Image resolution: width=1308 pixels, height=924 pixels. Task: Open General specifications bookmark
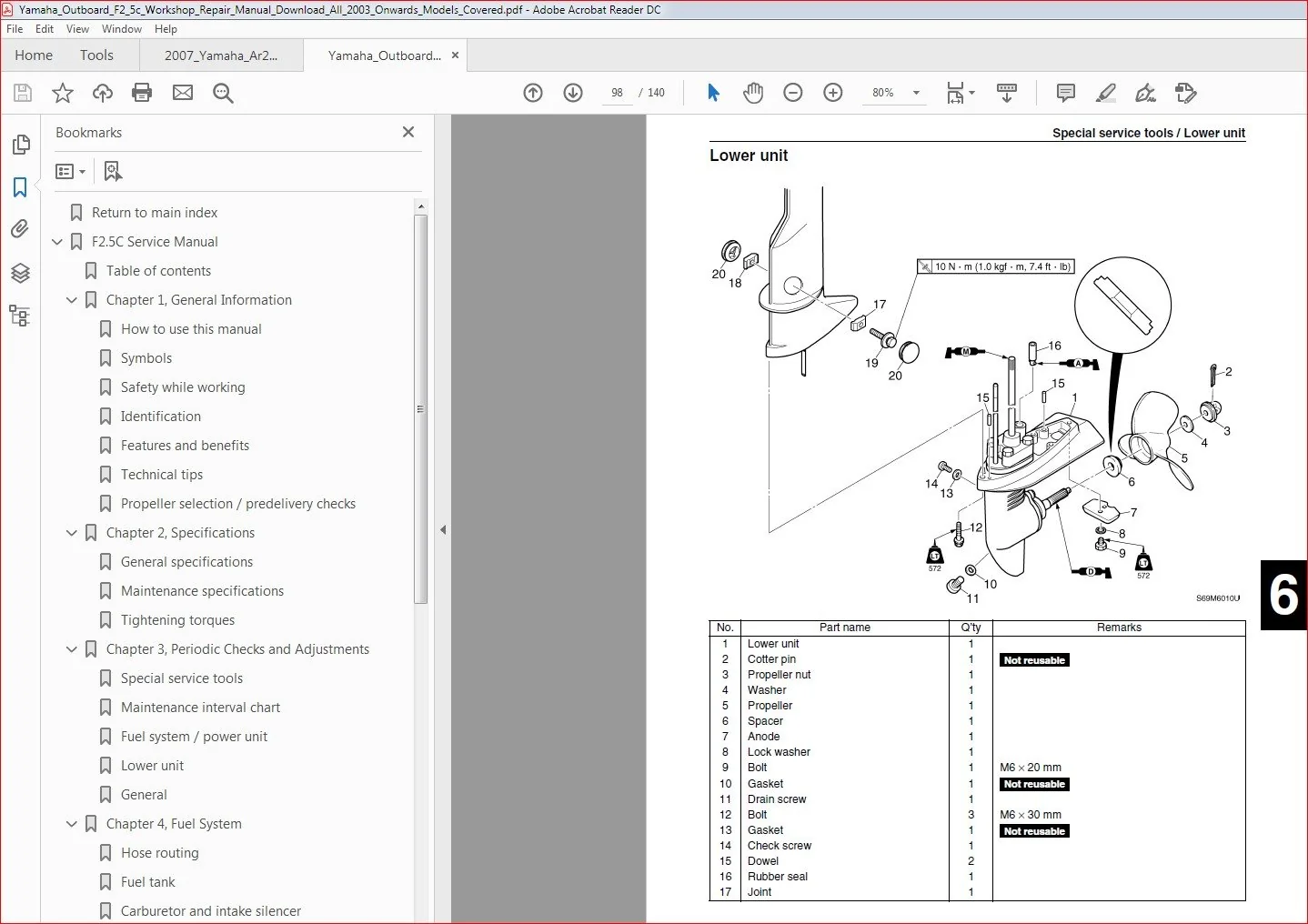[x=186, y=562]
